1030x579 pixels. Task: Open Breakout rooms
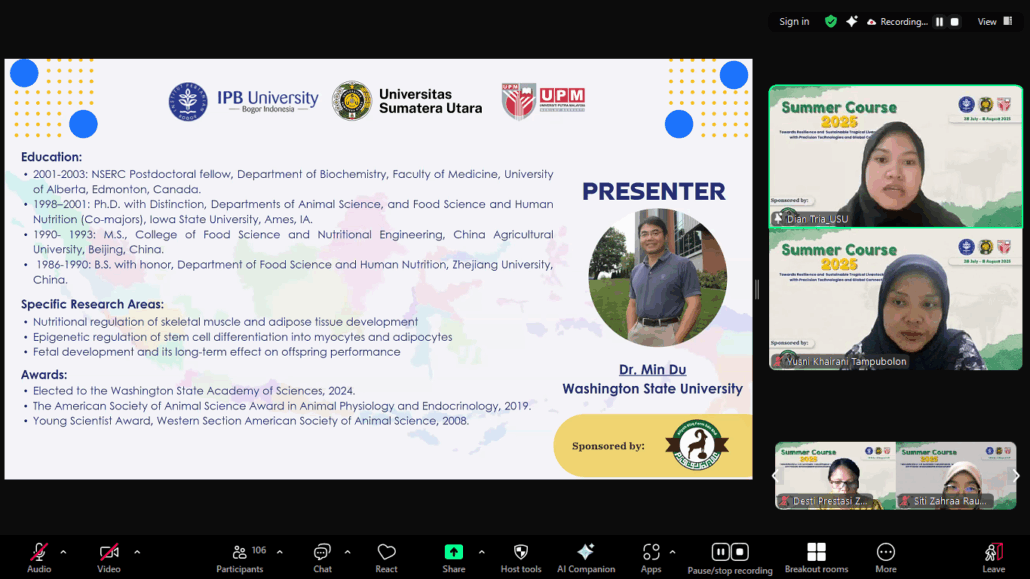[x=816, y=553]
